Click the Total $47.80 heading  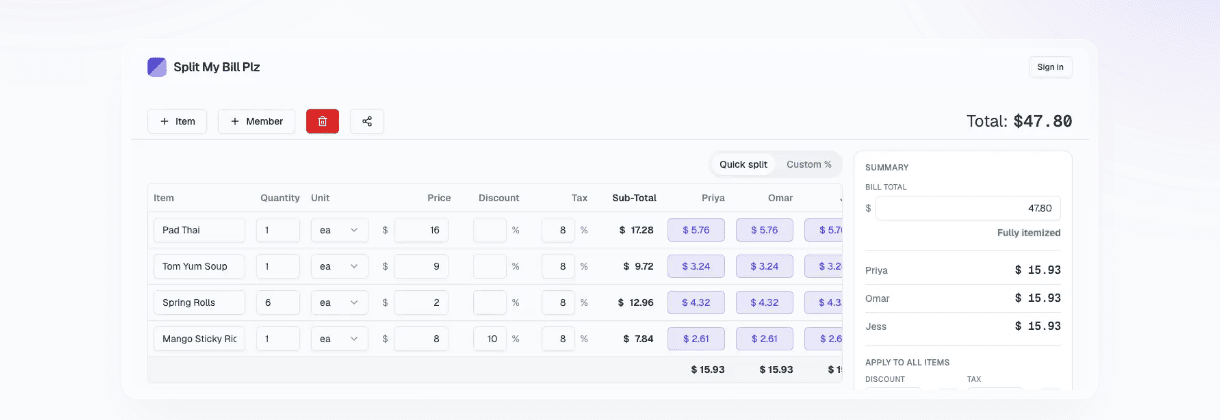click(x=1019, y=121)
